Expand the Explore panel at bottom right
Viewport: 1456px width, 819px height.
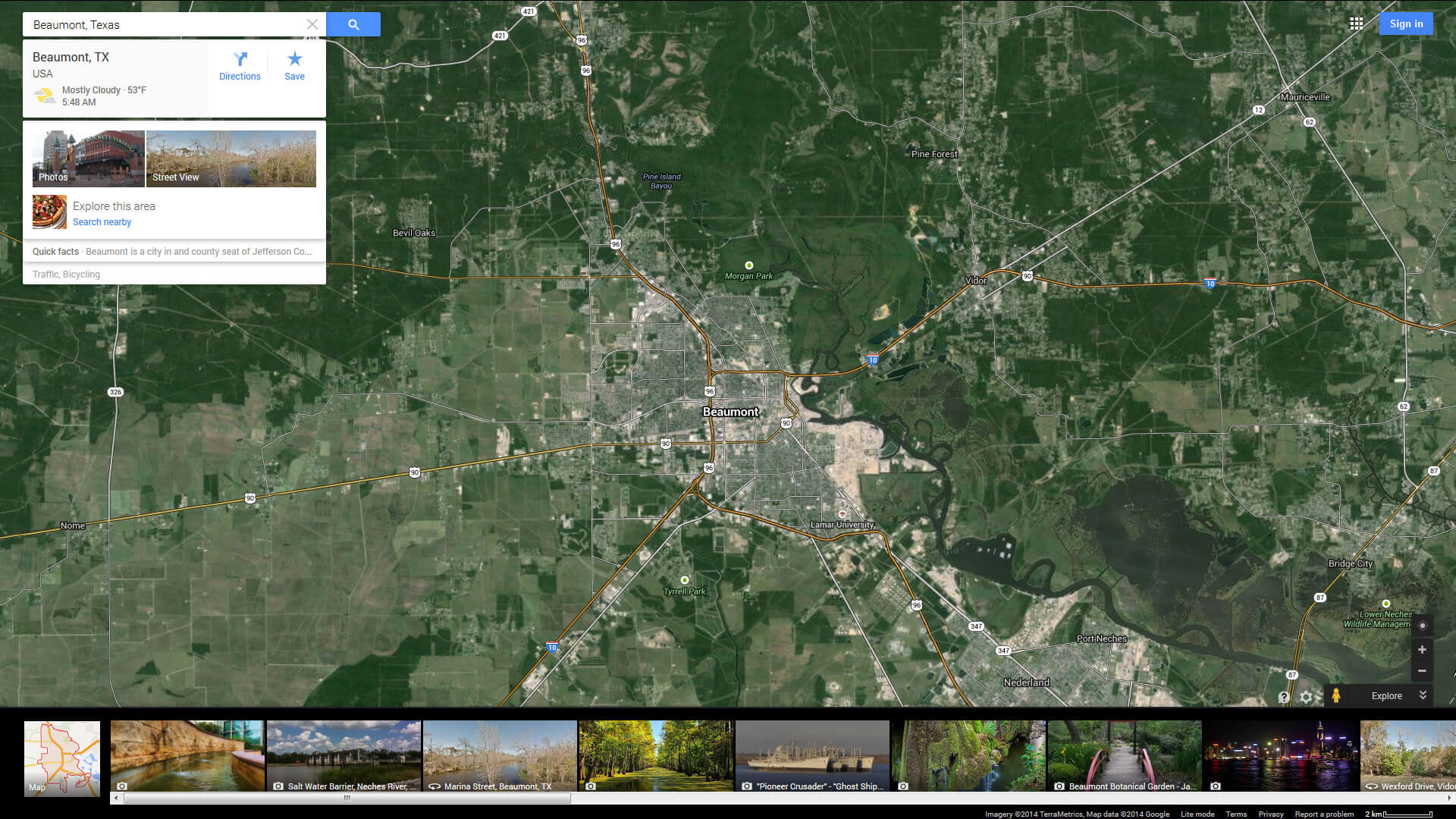1423,695
